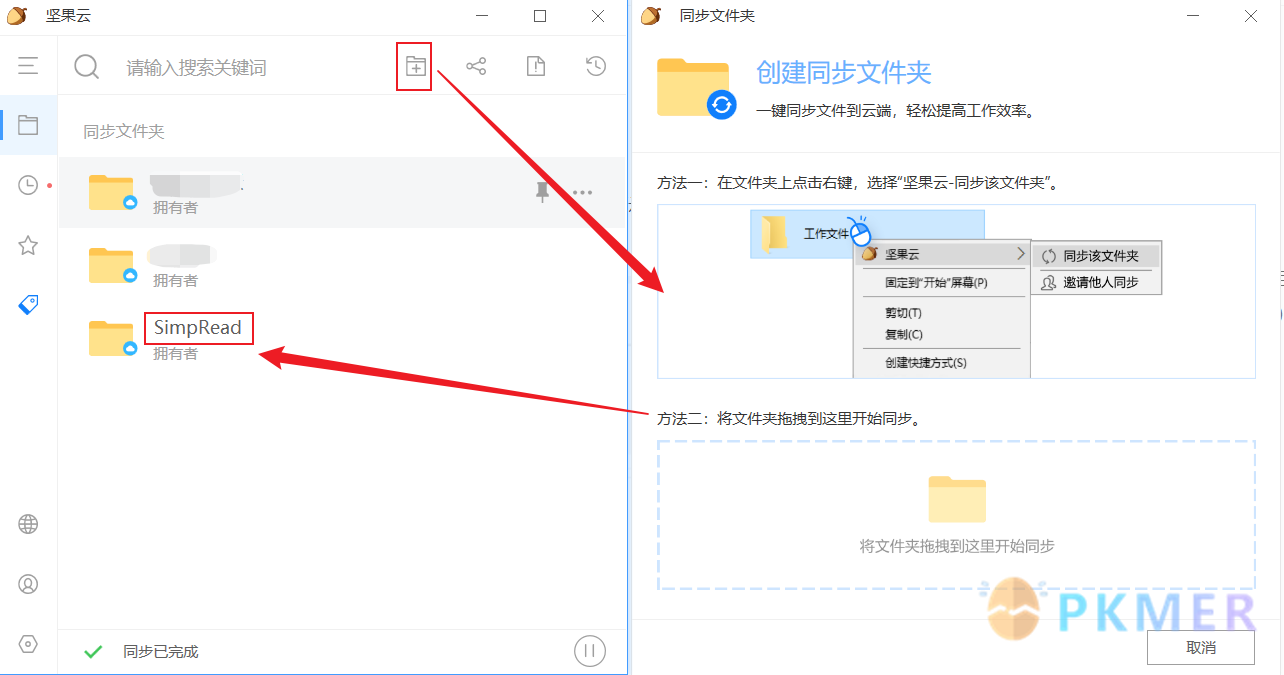Click the 一键同步文件到云端 subtitle text
Screen dimensions: 1284x675
point(897,111)
